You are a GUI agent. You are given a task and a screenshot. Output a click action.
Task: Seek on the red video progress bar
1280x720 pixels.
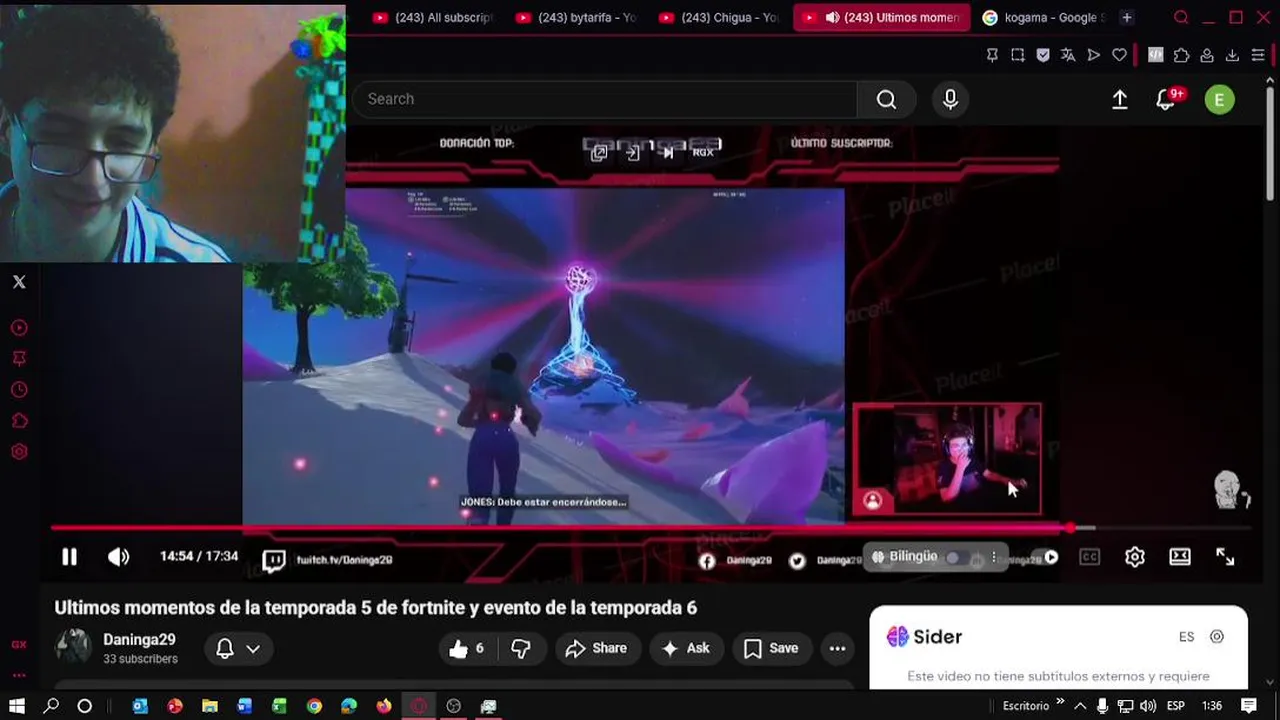[x=650, y=527]
